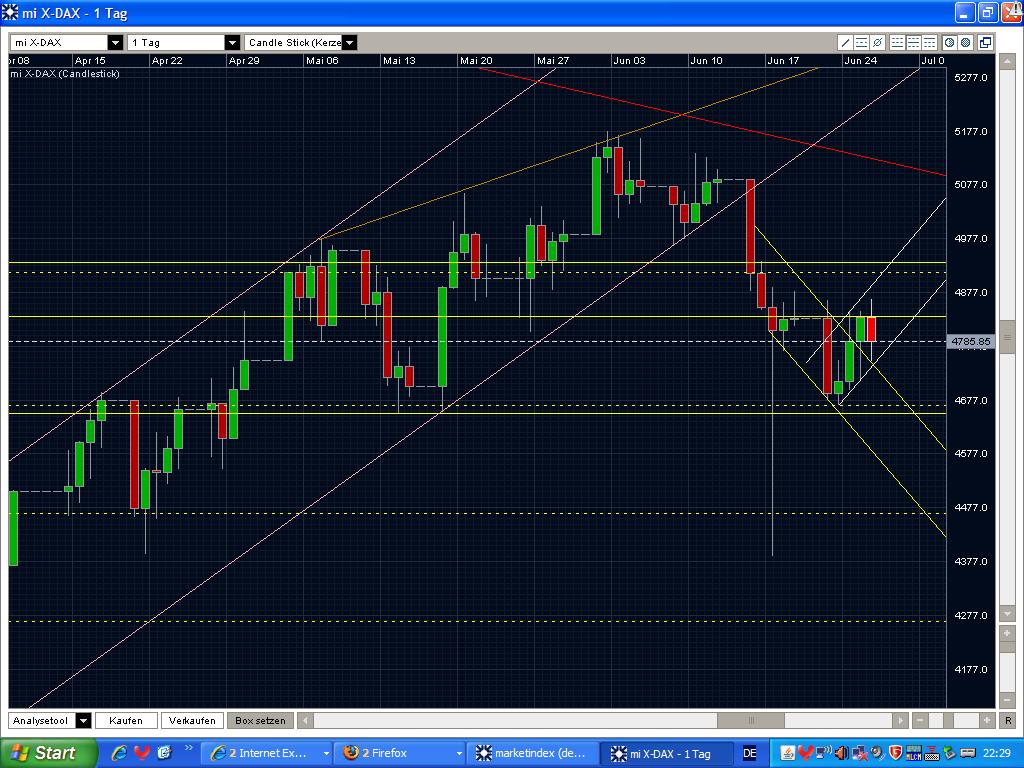
Task: Open the 1 Tag timeframe dropdown
Action: point(232,42)
